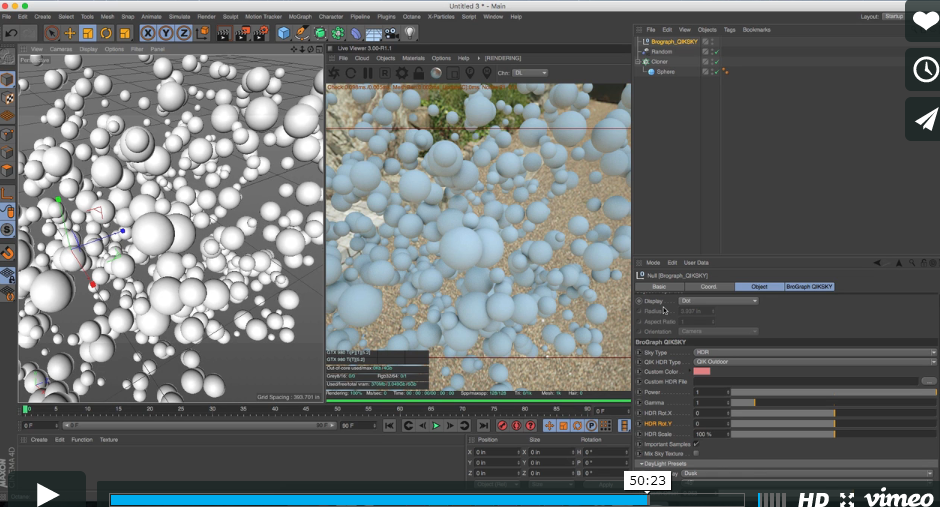Viewport: 940px width, 507px height.
Task: Click the Live Viewer render region icon
Action: pos(453,73)
